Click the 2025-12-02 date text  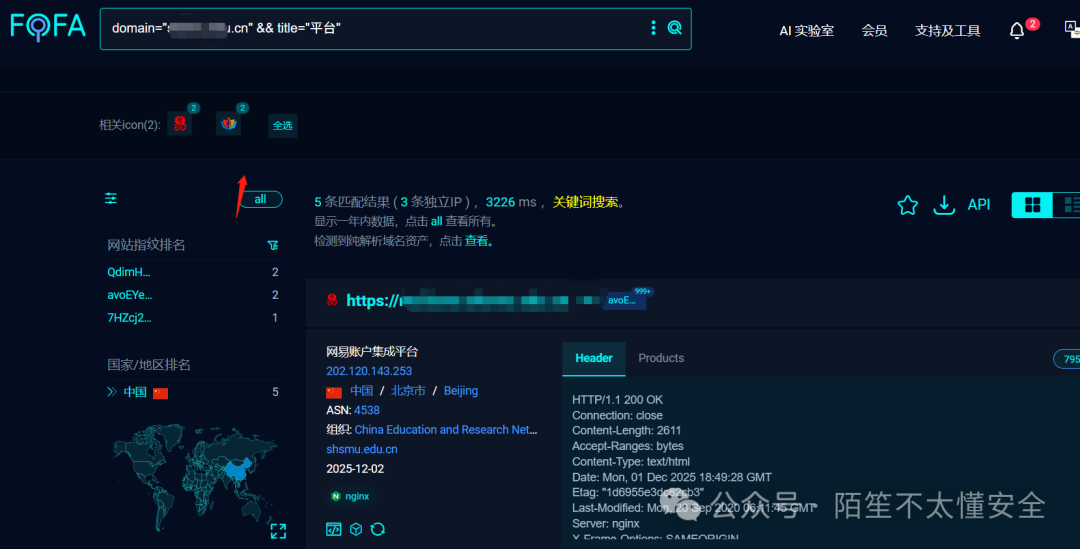(355, 468)
